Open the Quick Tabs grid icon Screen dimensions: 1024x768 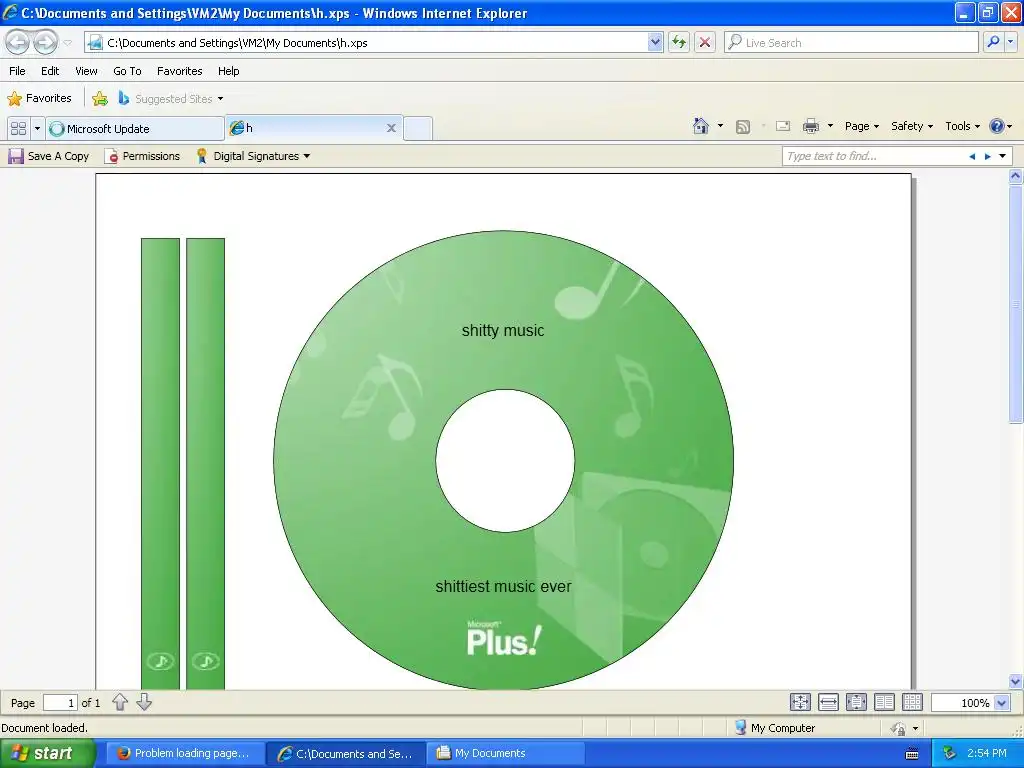[18, 128]
